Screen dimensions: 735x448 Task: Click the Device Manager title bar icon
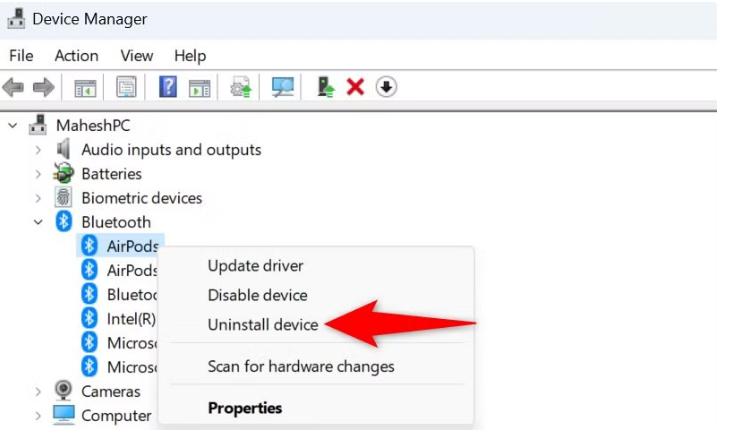[x=16, y=19]
